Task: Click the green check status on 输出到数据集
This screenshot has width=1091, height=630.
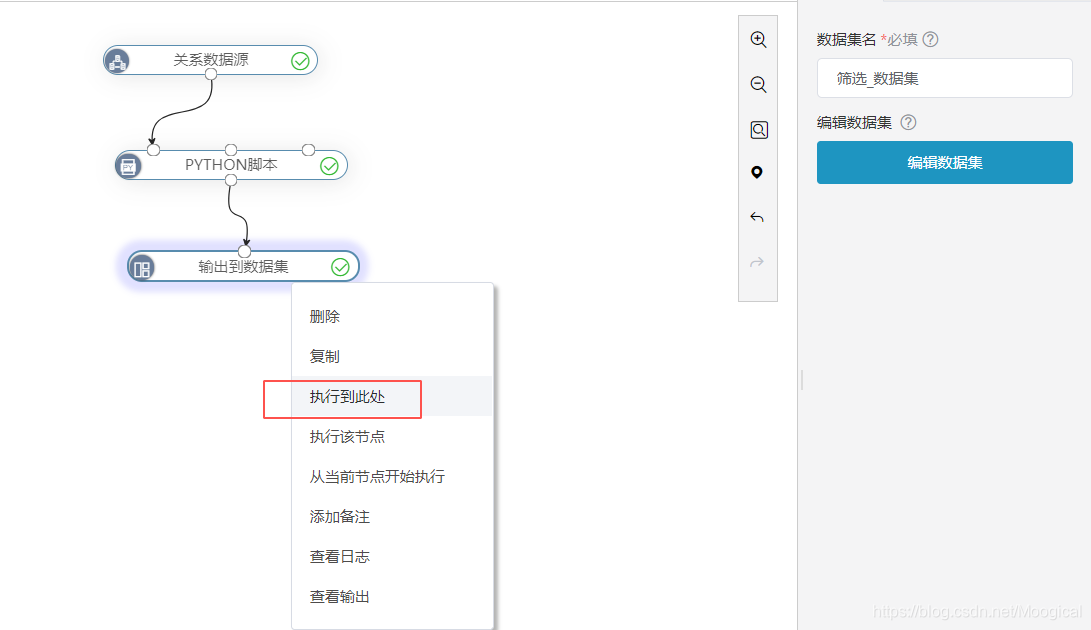Action: pos(340,267)
